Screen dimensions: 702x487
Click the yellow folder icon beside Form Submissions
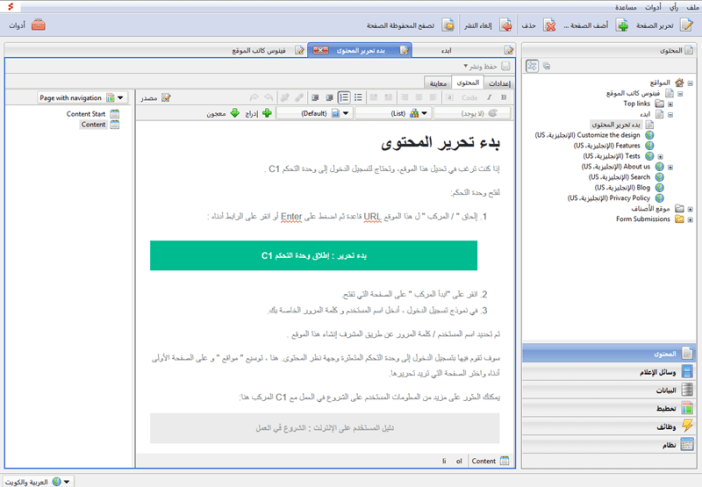point(679,219)
